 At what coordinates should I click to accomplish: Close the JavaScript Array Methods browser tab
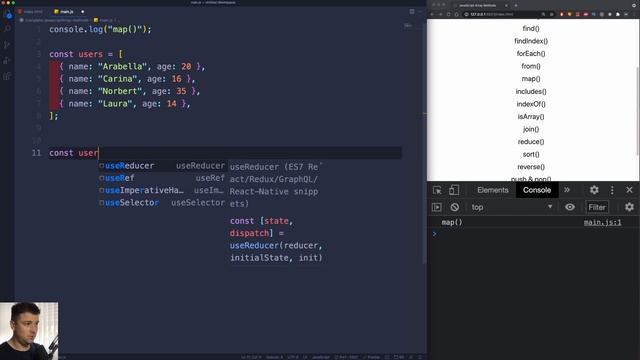(x=506, y=5)
